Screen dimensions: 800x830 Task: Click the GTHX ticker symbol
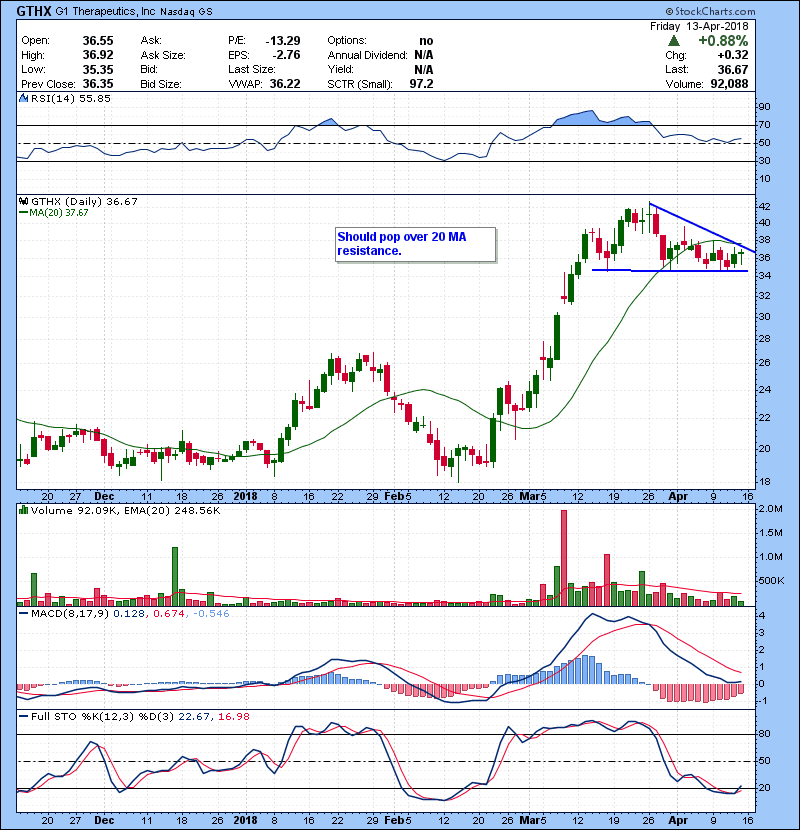pyautogui.click(x=34, y=11)
